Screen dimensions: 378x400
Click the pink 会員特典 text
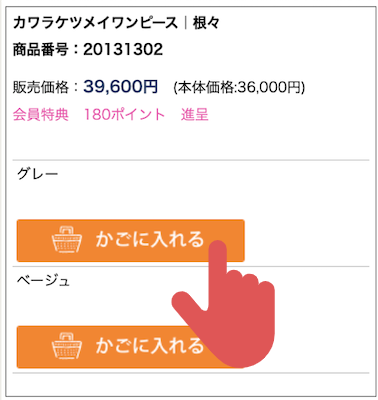(41, 115)
